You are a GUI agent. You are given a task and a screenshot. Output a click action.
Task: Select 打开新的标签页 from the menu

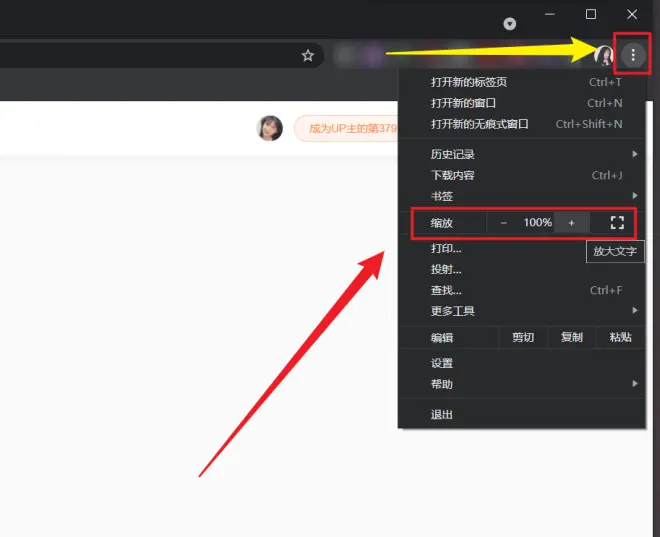[x=522, y=82]
